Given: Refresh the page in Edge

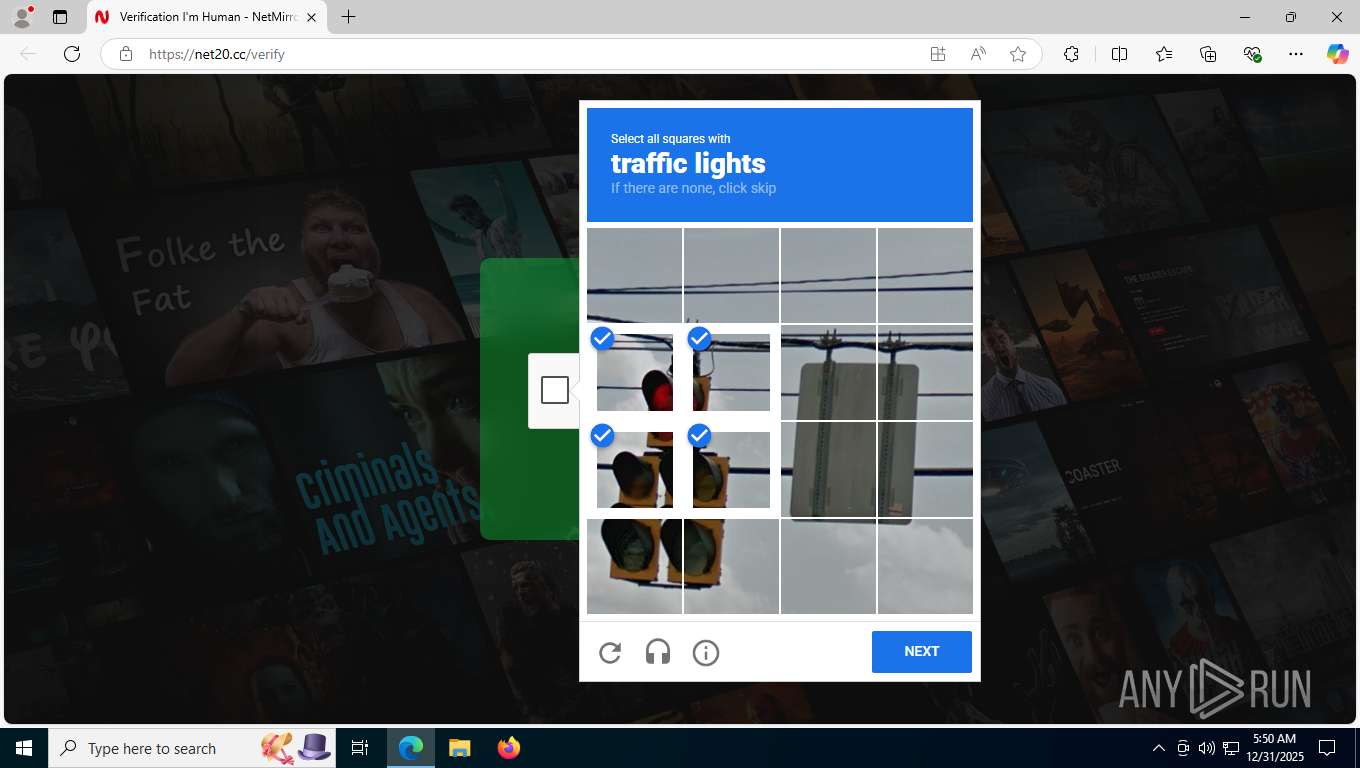Looking at the screenshot, I should click(x=72, y=54).
